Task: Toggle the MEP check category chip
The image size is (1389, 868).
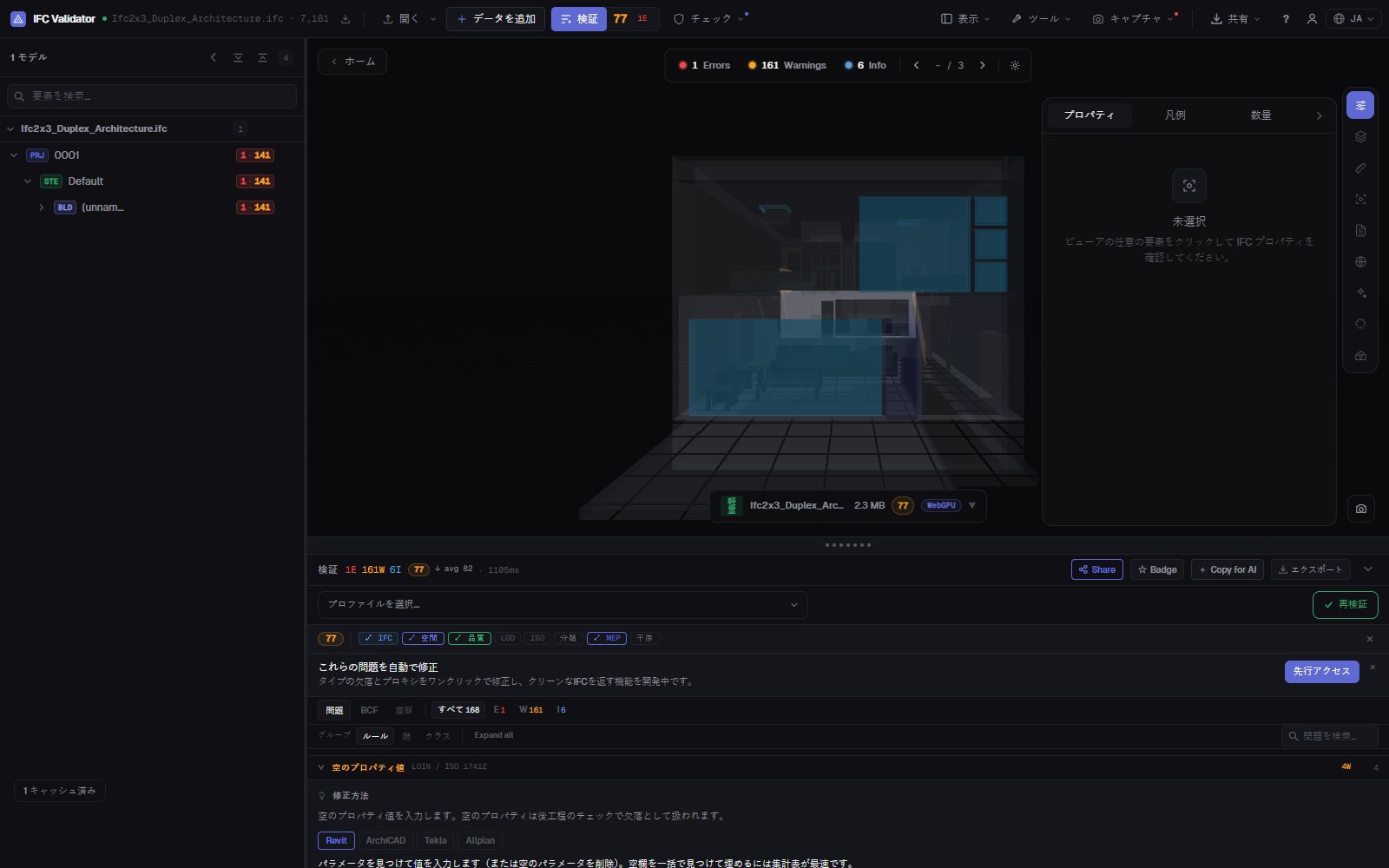Action: (x=607, y=638)
